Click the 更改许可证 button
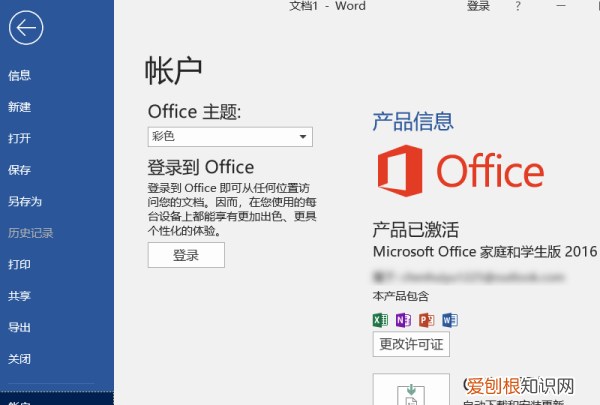Screen dimensions: 600x405 click(411, 344)
